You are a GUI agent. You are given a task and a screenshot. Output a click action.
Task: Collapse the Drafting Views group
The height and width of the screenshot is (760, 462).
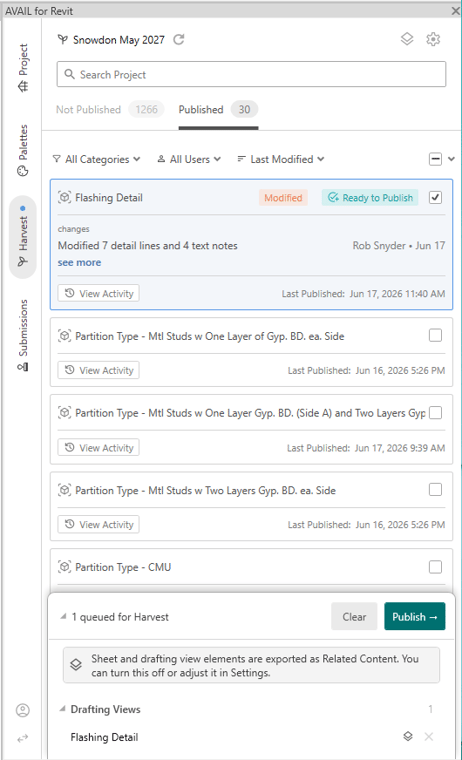click(62, 709)
